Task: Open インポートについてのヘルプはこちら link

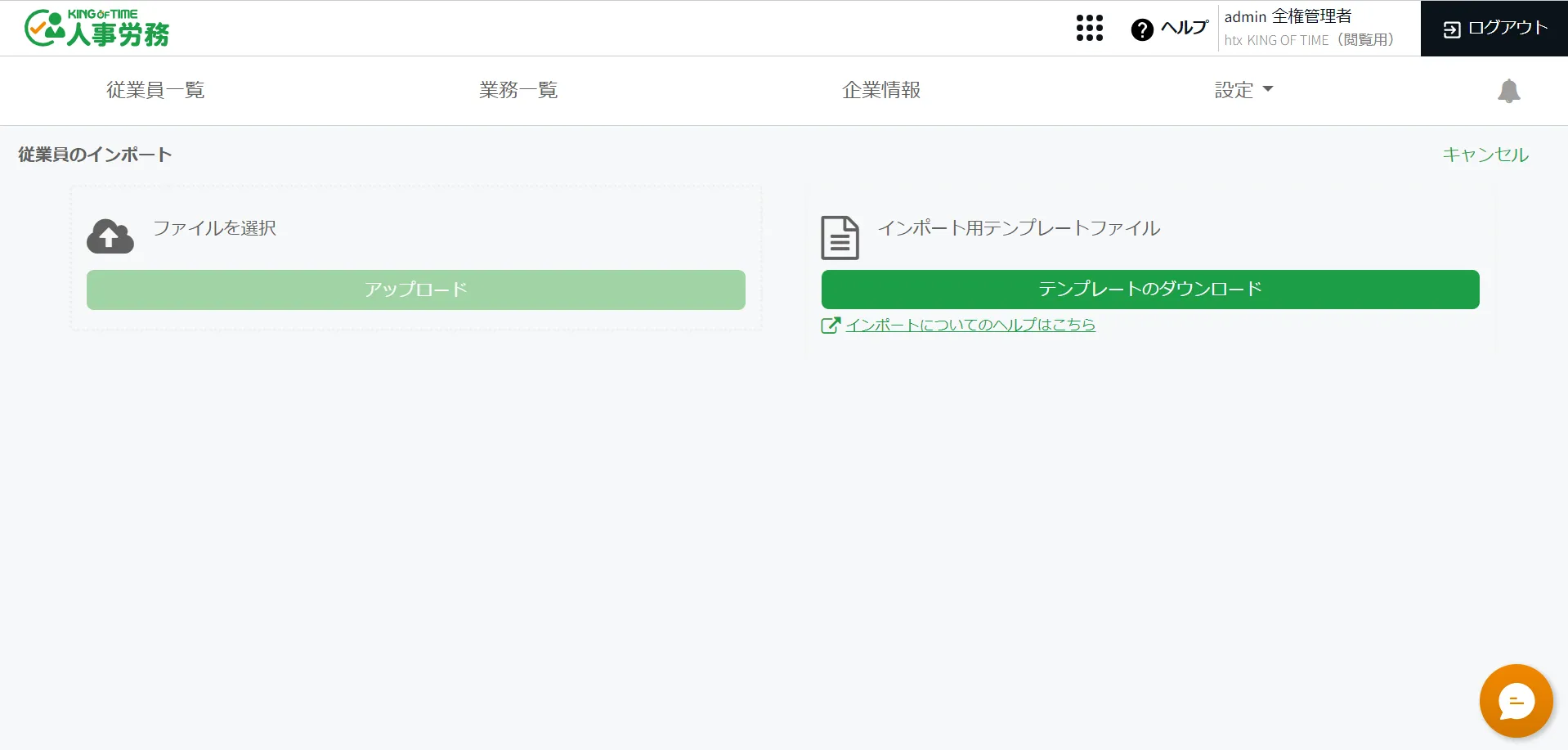Action: pos(970,325)
